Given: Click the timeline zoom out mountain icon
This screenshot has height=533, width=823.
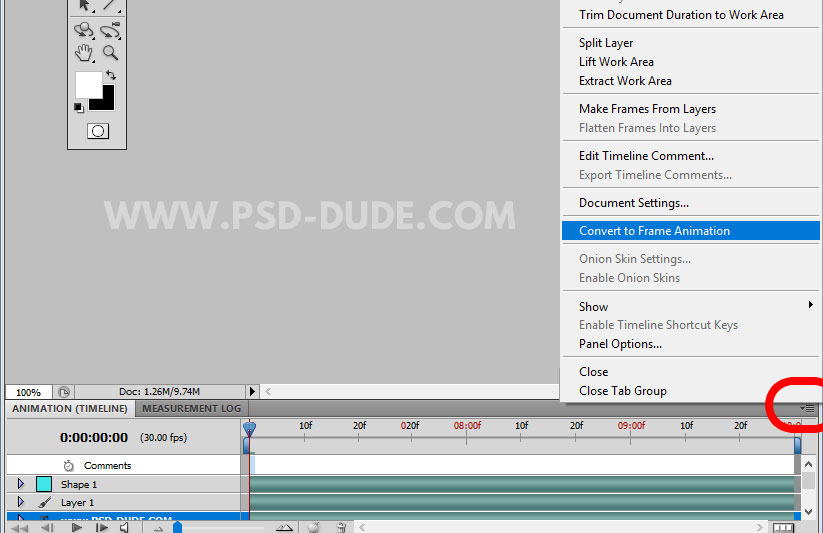Looking at the screenshot, I should (x=159, y=529).
